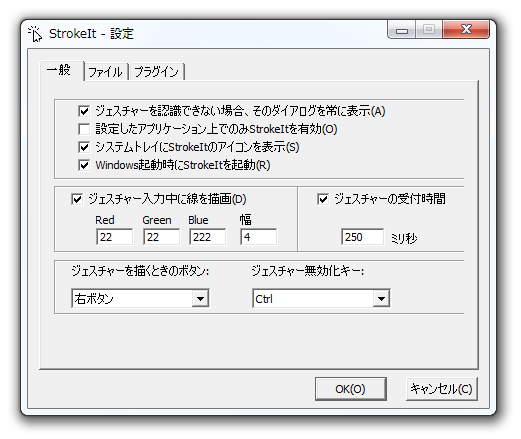Click the StrokeIt cursor icon in title bar

point(35,34)
